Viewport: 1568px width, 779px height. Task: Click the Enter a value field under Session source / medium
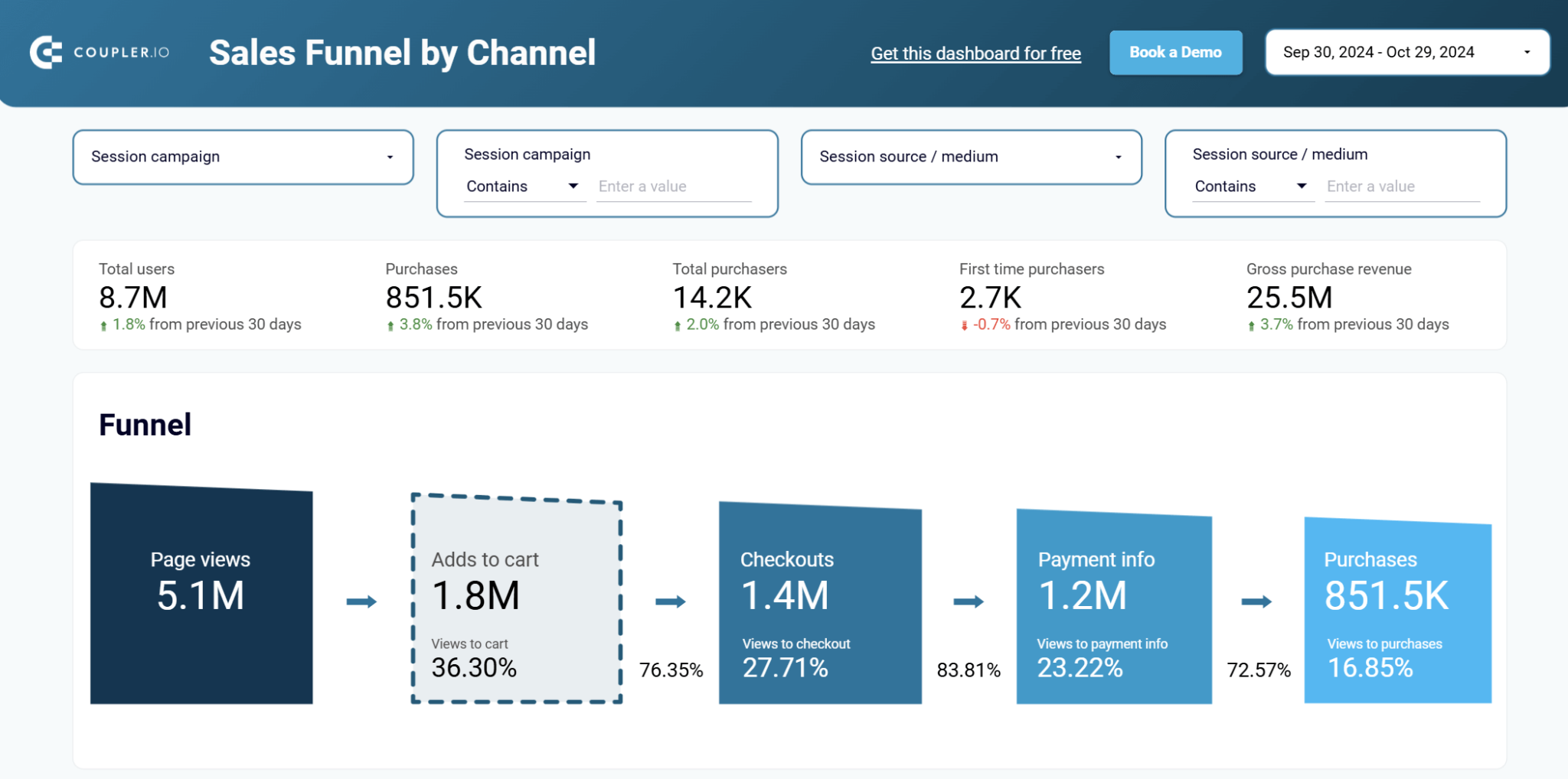(1402, 186)
